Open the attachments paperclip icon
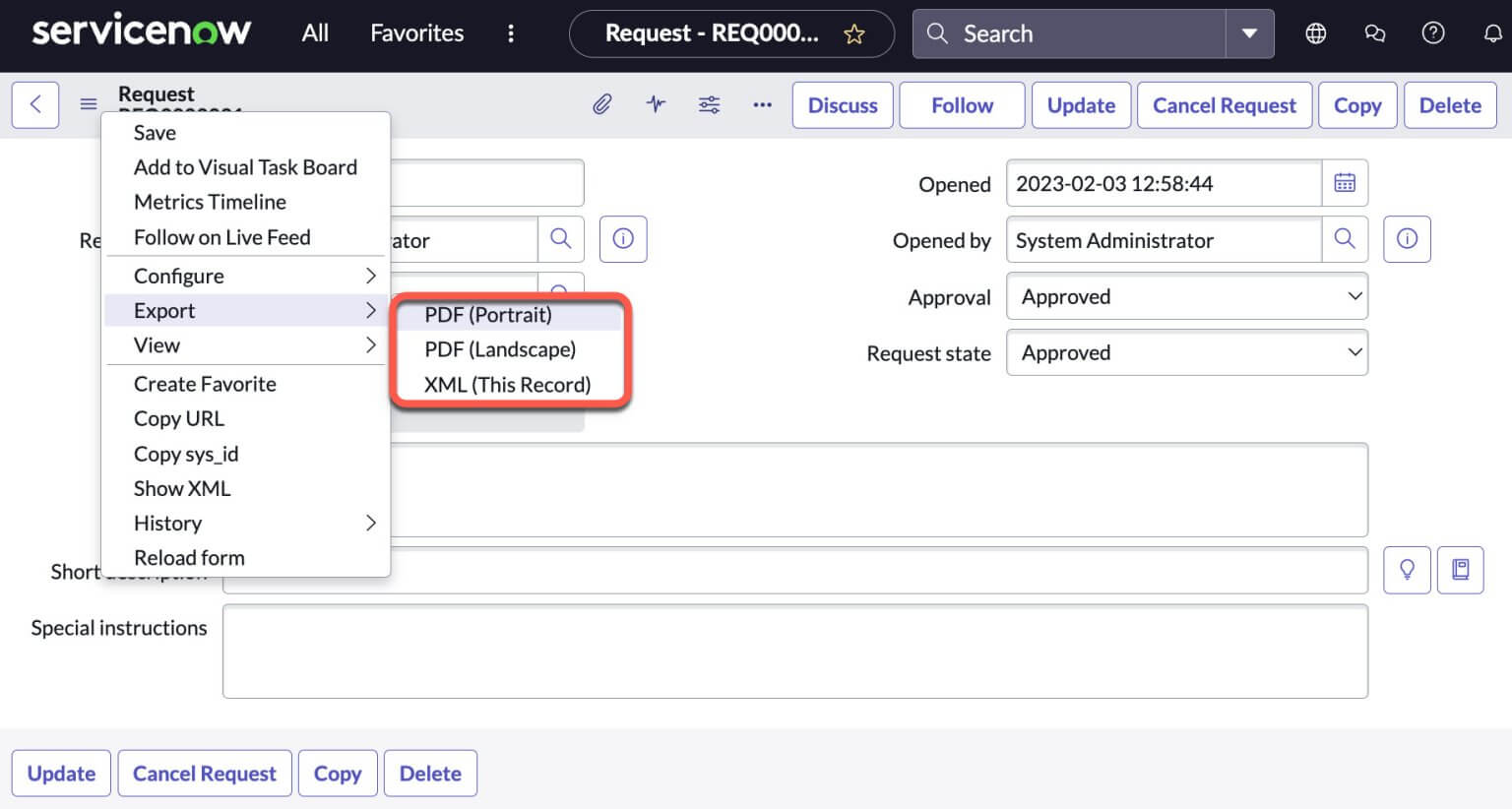This screenshot has height=809, width=1512. coord(602,104)
